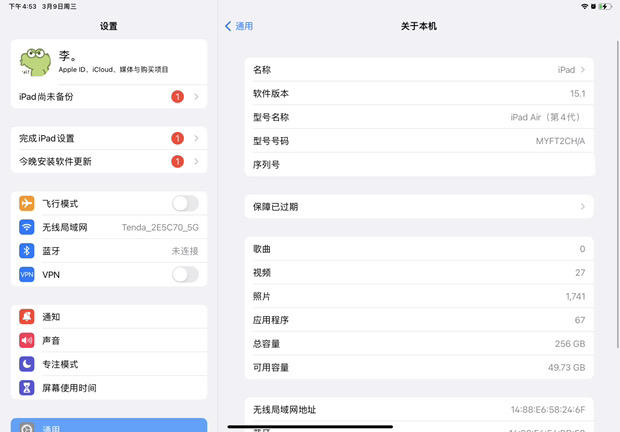Tap the 无线局域网地址 row

click(x=419, y=409)
